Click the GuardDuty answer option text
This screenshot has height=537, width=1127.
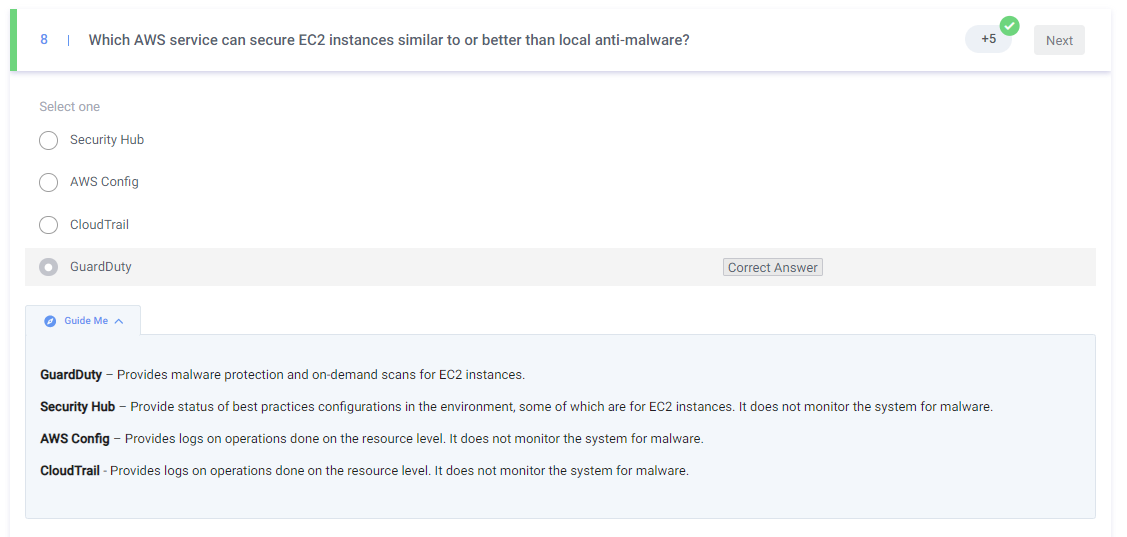[x=100, y=267]
